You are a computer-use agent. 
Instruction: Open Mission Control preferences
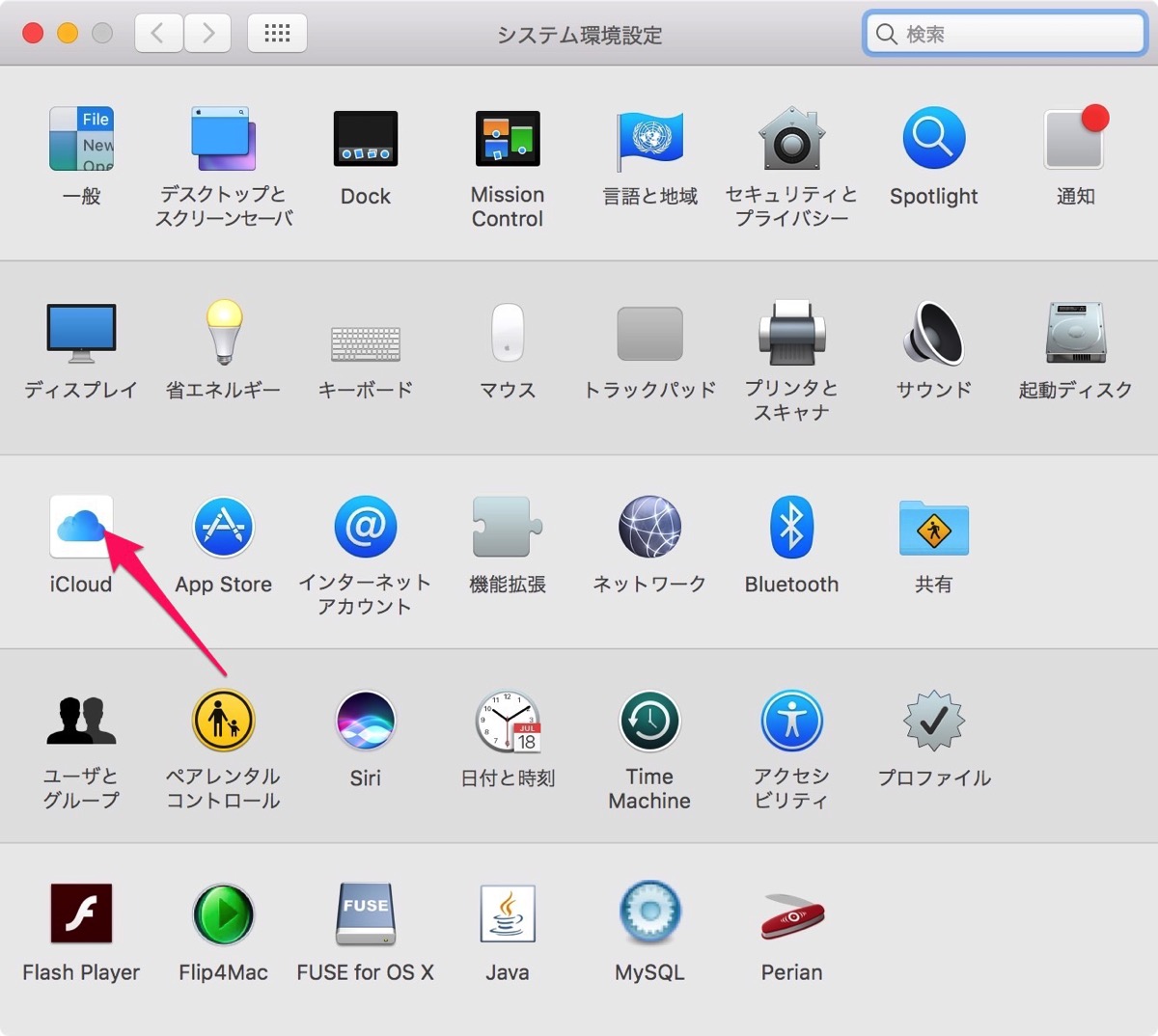pos(508,140)
